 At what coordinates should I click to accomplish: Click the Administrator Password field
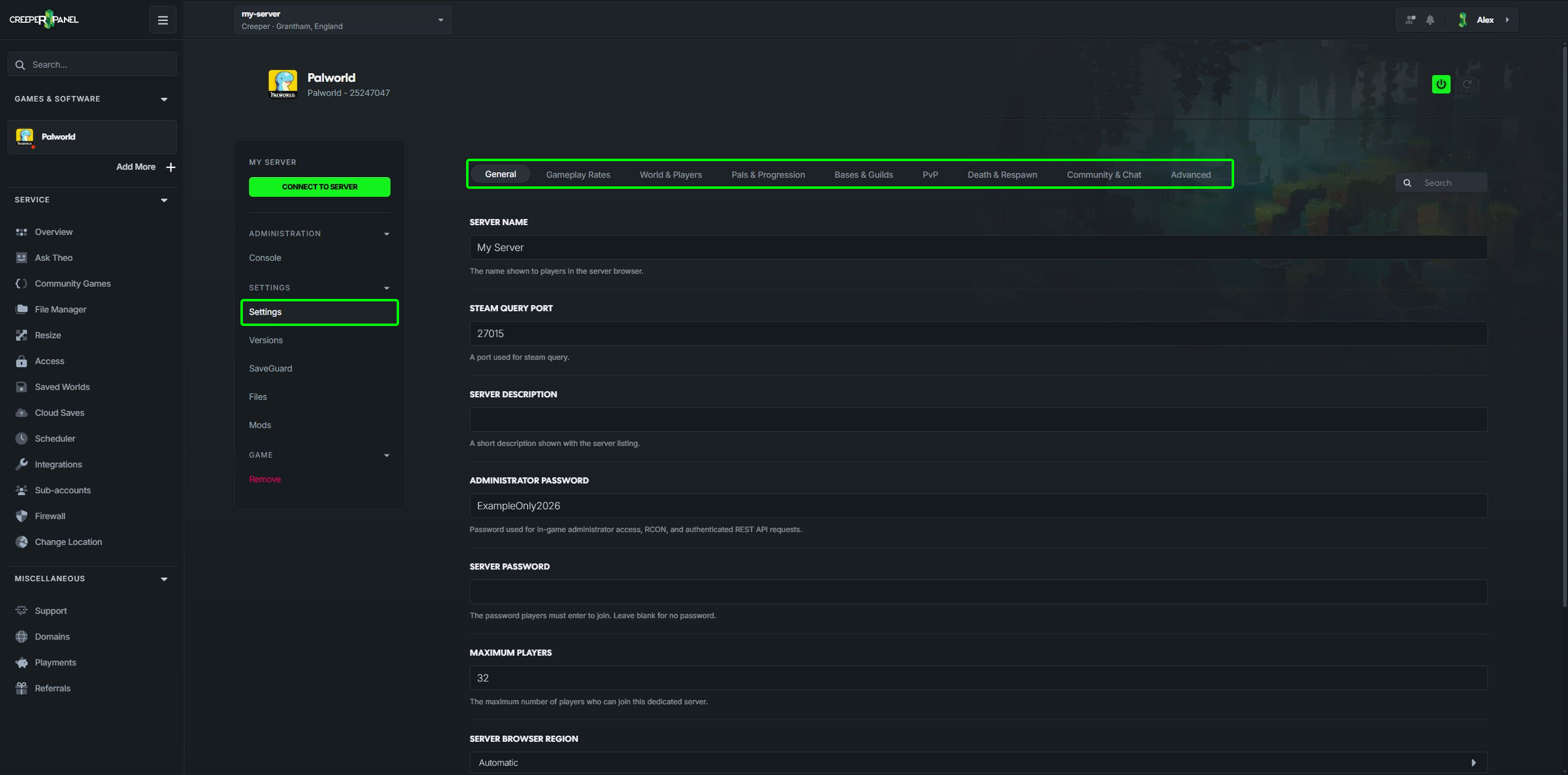(978, 506)
